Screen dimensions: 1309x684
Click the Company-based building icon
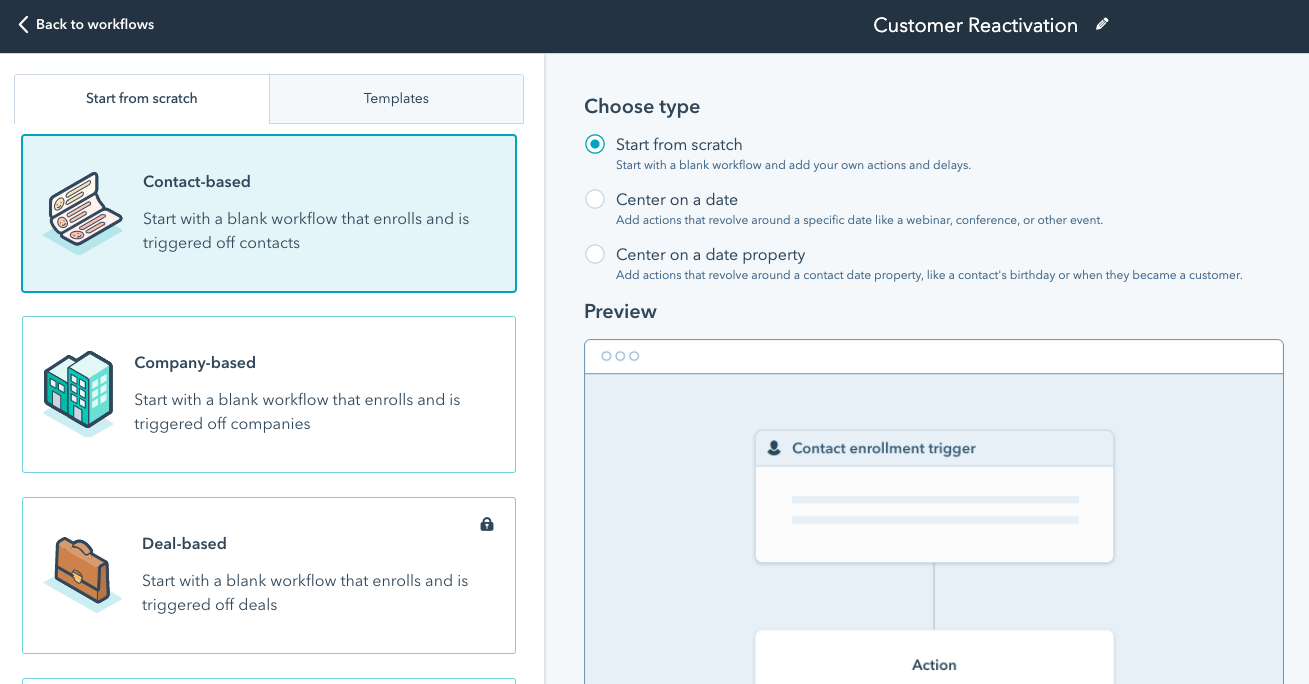(78, 393)
